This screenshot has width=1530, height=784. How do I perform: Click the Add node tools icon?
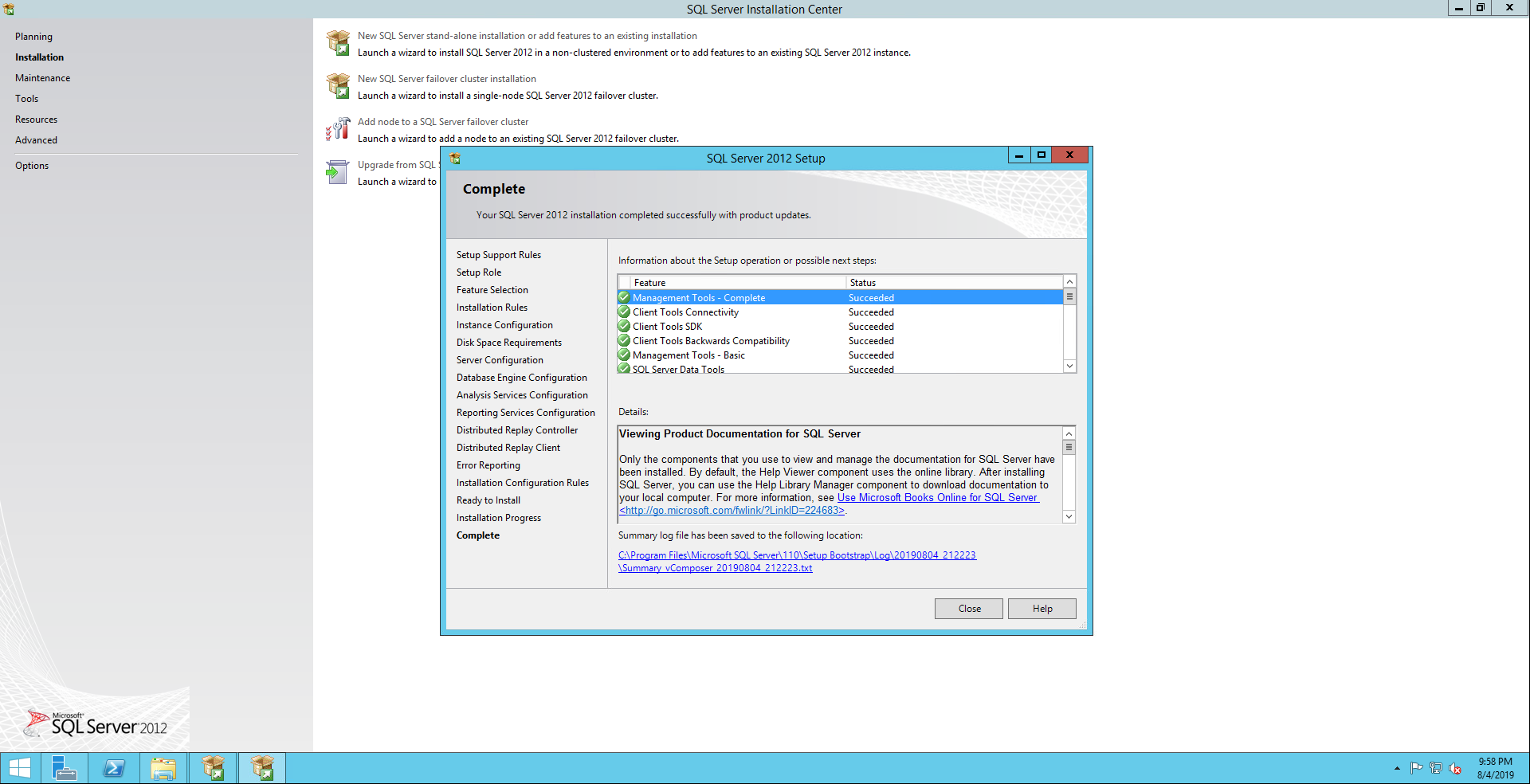[338, 129]
